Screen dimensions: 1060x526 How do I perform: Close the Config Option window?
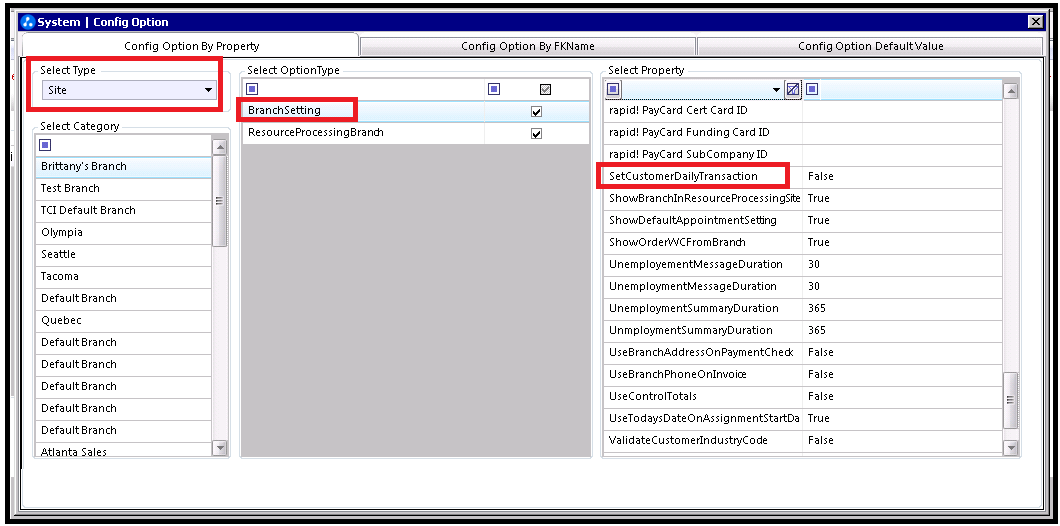pyautogui.click(x=1036, y=22)
